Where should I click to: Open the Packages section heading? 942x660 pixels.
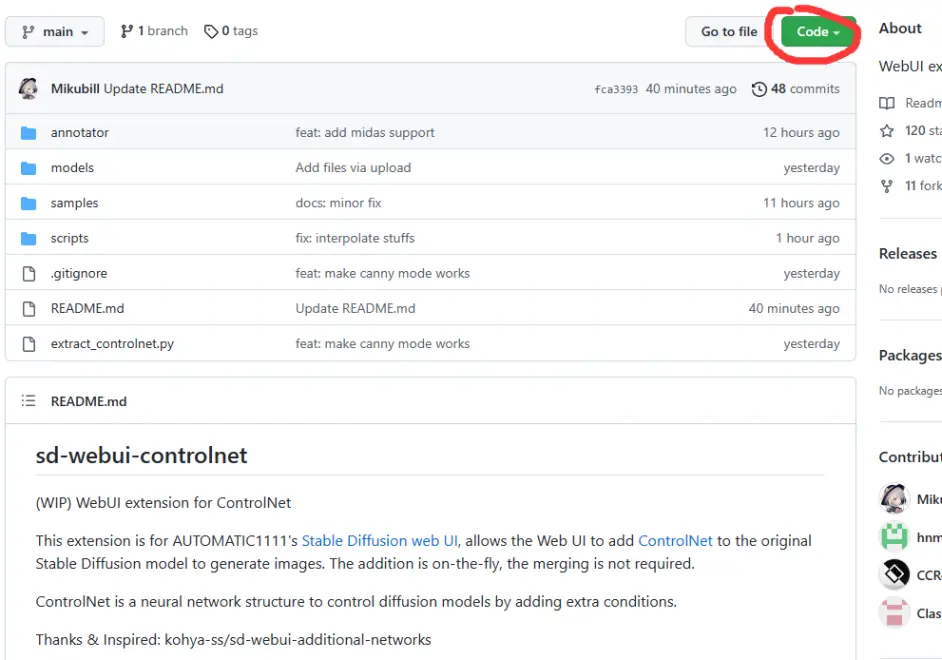910,356
